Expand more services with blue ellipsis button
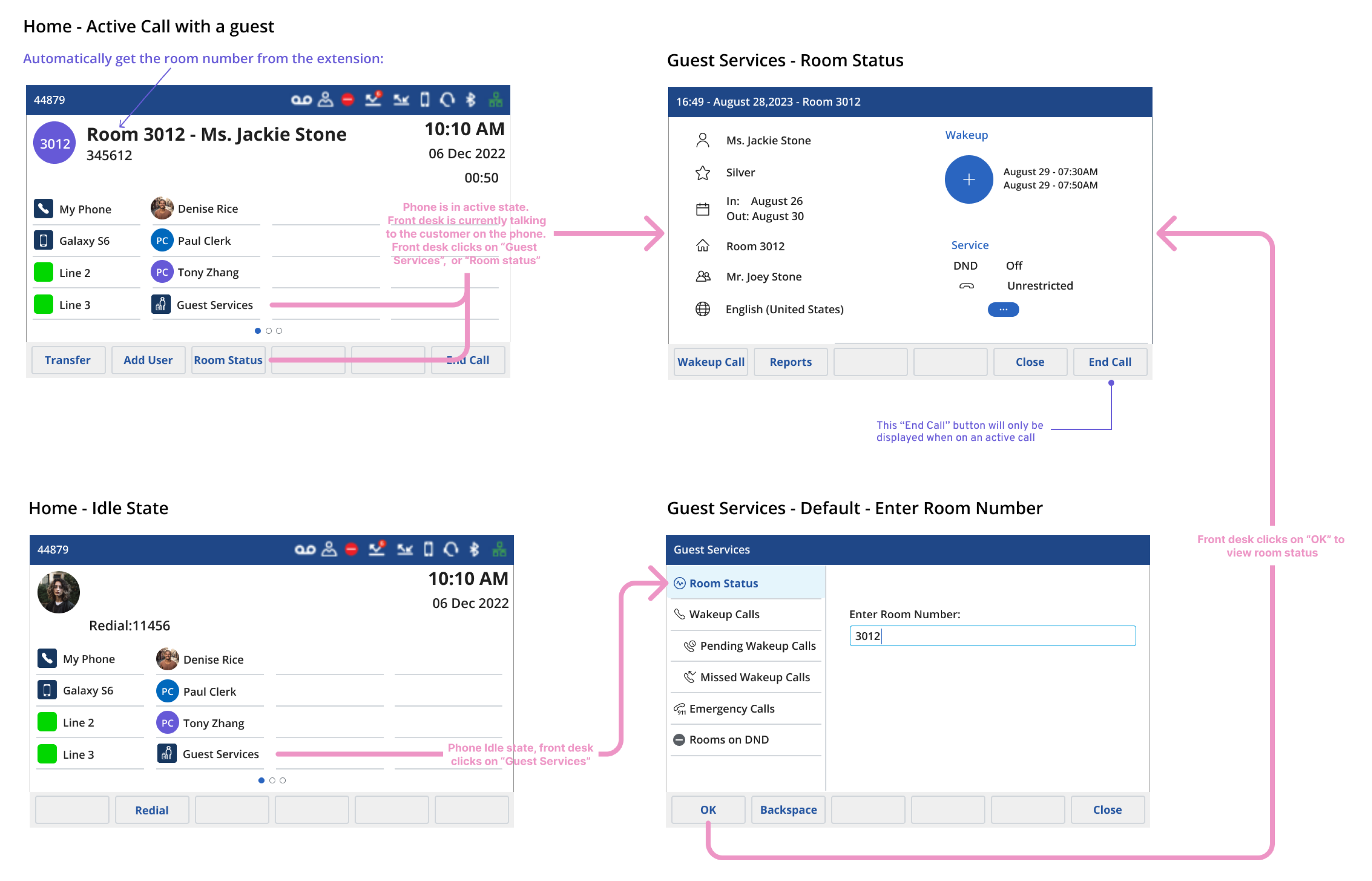The height and width of the screenshot is (881, 1372). pyautogui.click(x=1003, y=309)
